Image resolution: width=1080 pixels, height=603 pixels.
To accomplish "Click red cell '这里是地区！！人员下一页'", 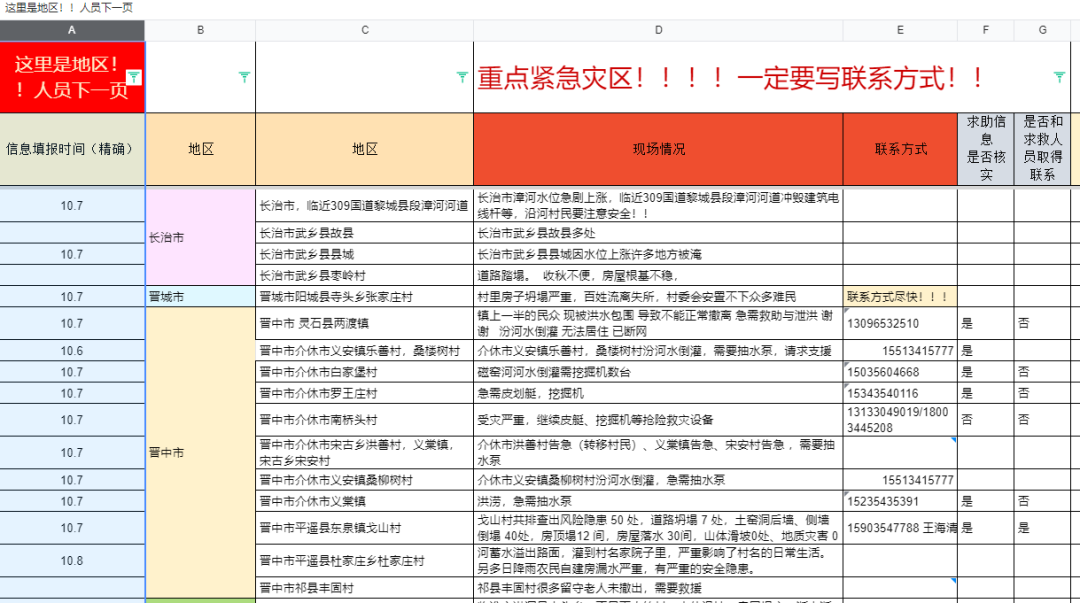I will [x=72, y=76].
